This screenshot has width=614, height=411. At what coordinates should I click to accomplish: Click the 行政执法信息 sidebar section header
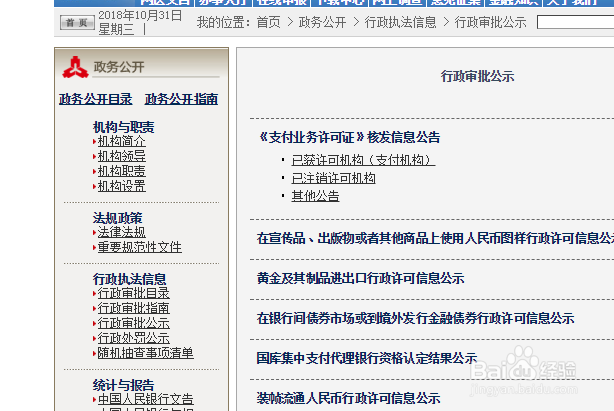click(x=130, y=279)
